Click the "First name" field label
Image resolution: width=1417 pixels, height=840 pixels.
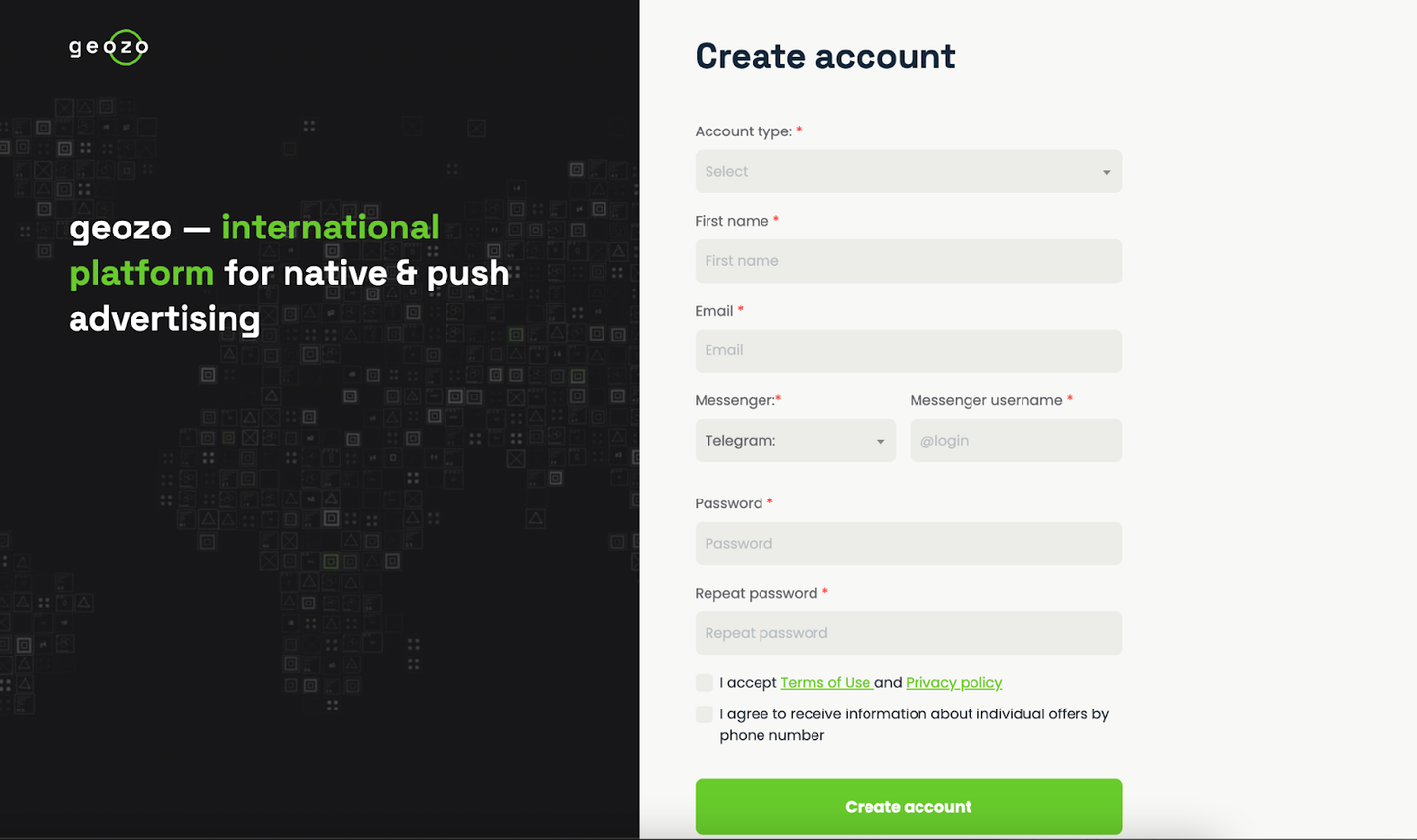click(x=731, y=221)
